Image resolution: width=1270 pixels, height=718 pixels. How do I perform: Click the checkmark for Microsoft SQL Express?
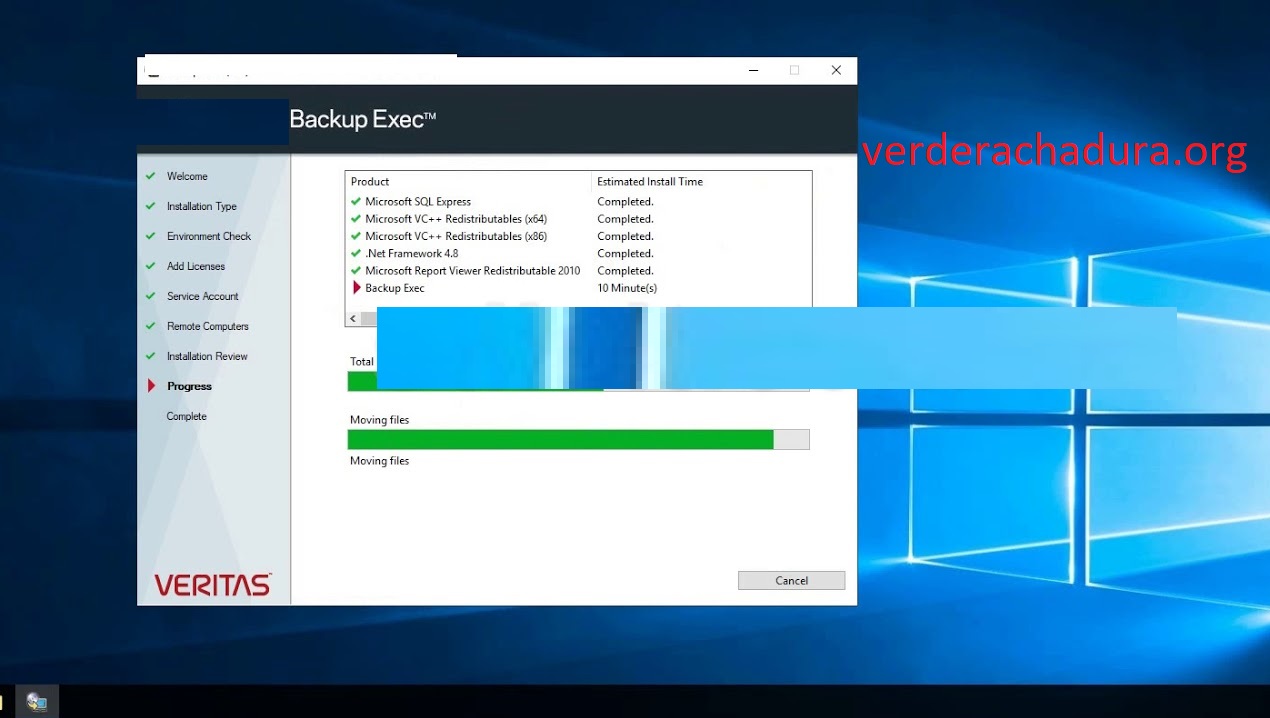pyautogui.click(x=356, y=201)
